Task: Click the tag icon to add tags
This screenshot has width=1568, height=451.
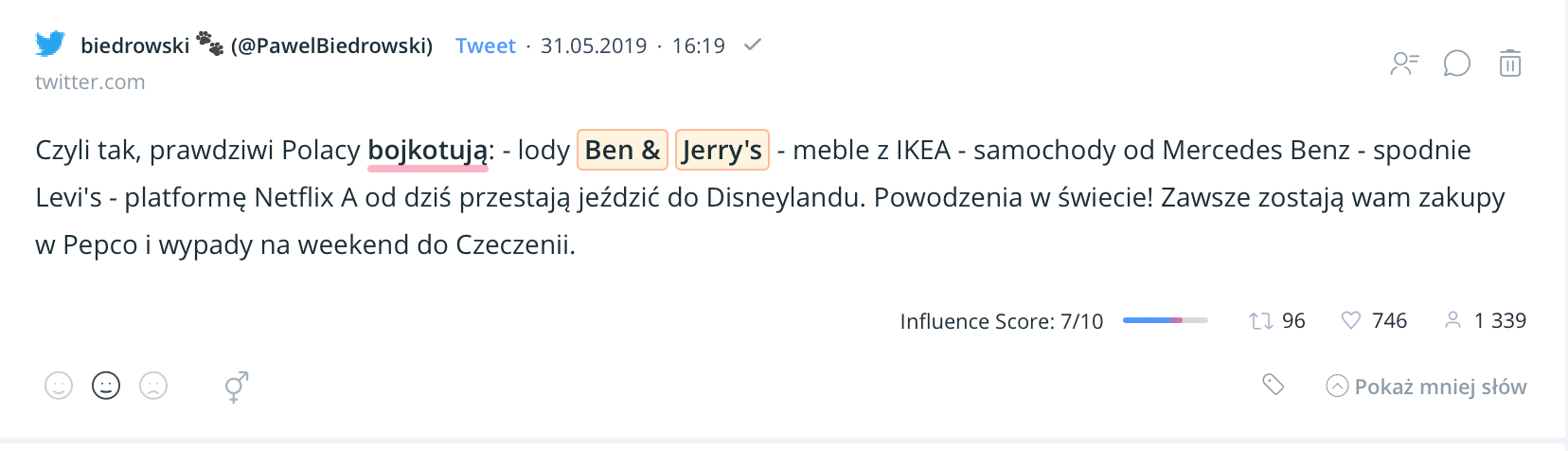Action: pos(1274,384)
